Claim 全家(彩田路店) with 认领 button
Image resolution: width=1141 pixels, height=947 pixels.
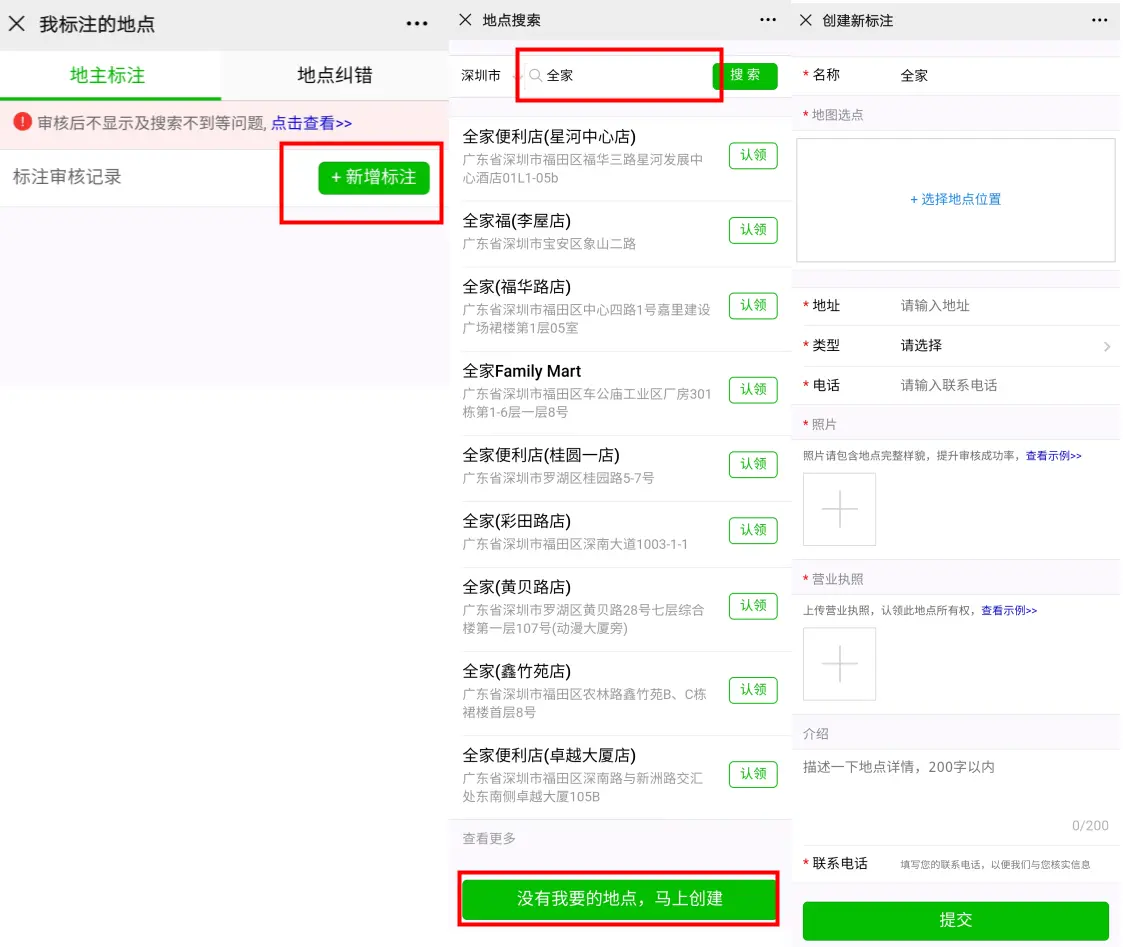pyautogui.click(x=752, y=530)
